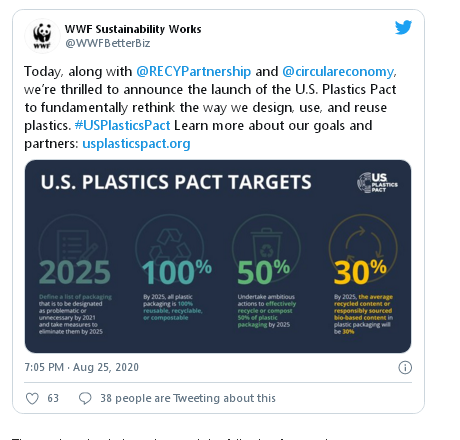Click the @WWFBetterBiz handle
Screen dimensions: 460x440
click(x=108, y=43)
